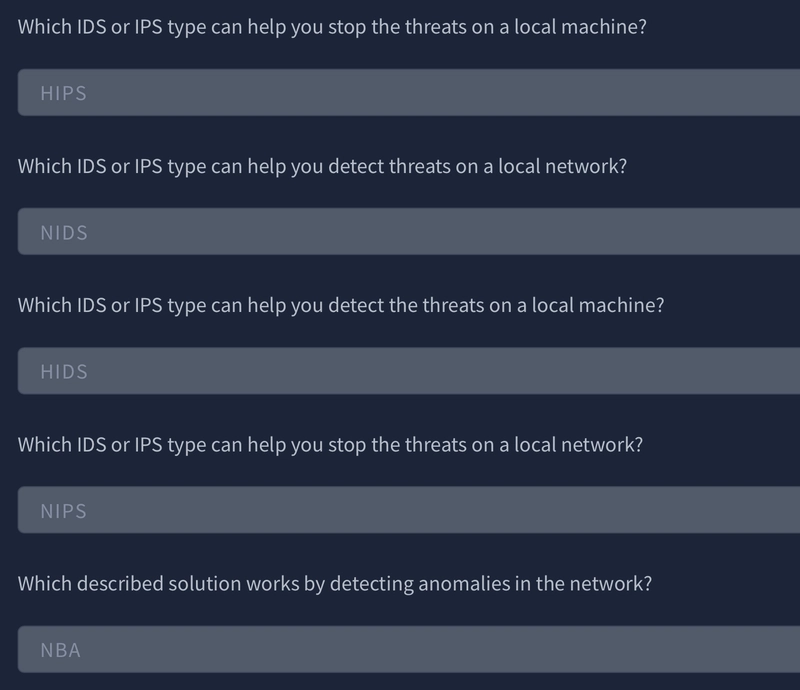Click question about stopping threats on local network
The image size is (800, 690).
pyautogui.click(x=330, y=445)
